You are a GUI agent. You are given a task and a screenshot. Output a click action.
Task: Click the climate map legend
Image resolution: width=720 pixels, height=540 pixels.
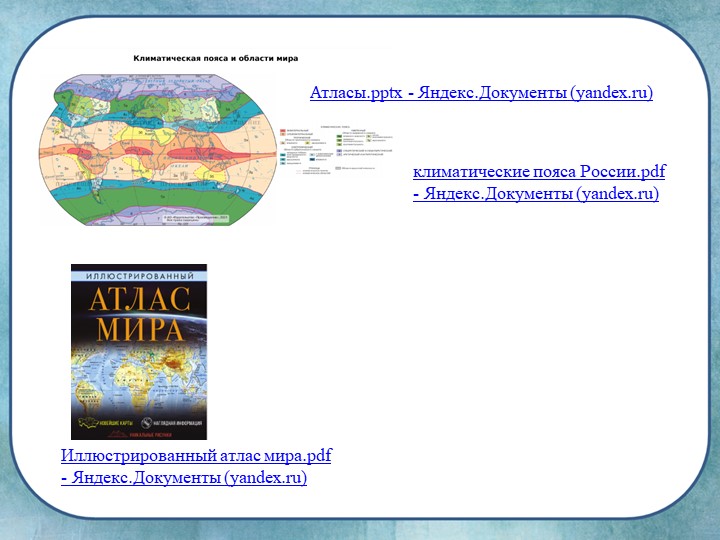coord(337,149)
